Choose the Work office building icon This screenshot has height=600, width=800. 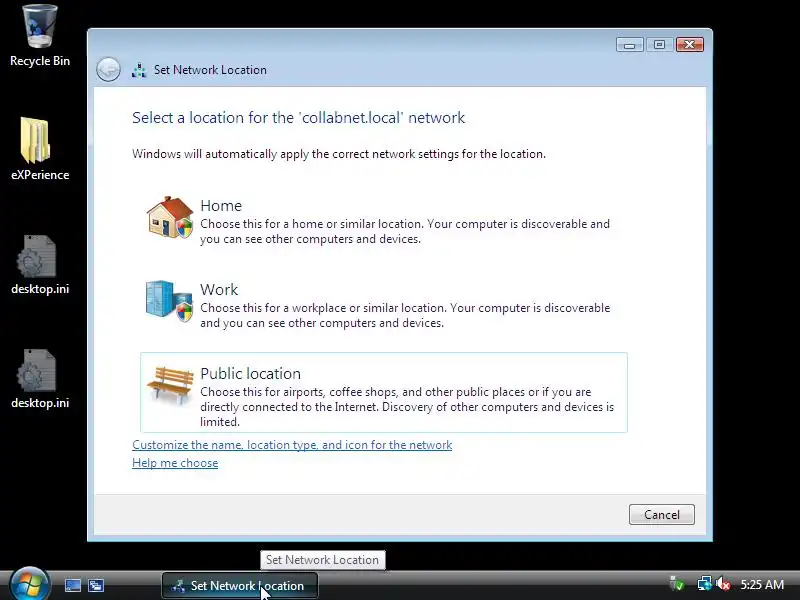[x=169, y=302]
